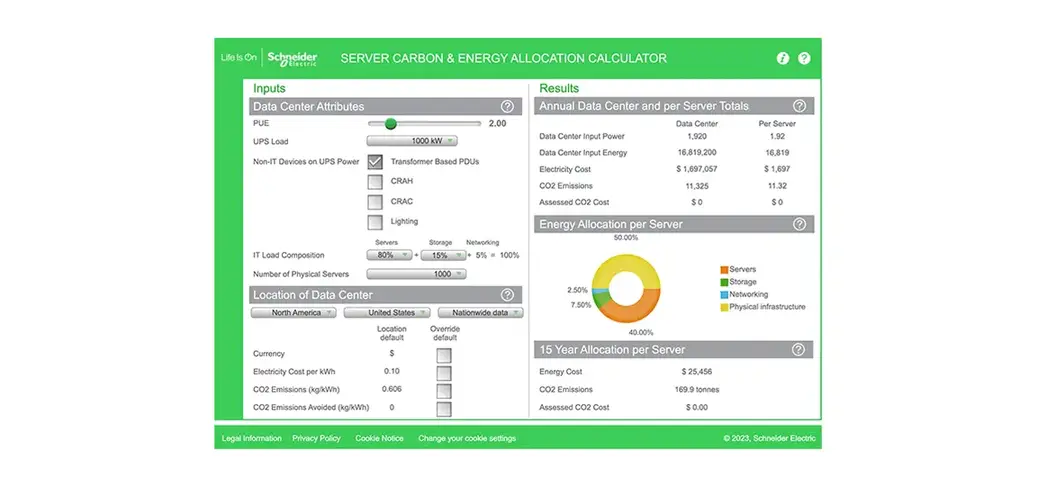
Task: Click CO2 Emissions 169.9 tonnes value
Action: click(696, 390)
